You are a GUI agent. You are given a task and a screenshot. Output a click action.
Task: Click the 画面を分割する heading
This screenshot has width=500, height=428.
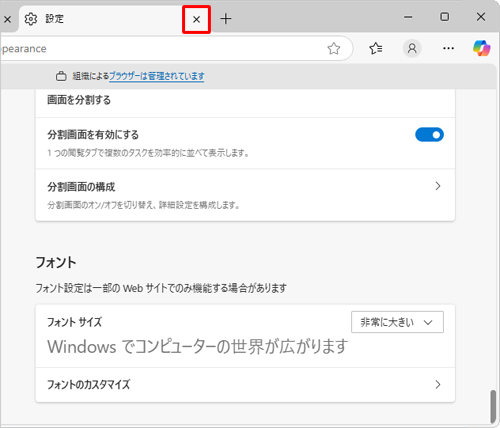point(79,100)
